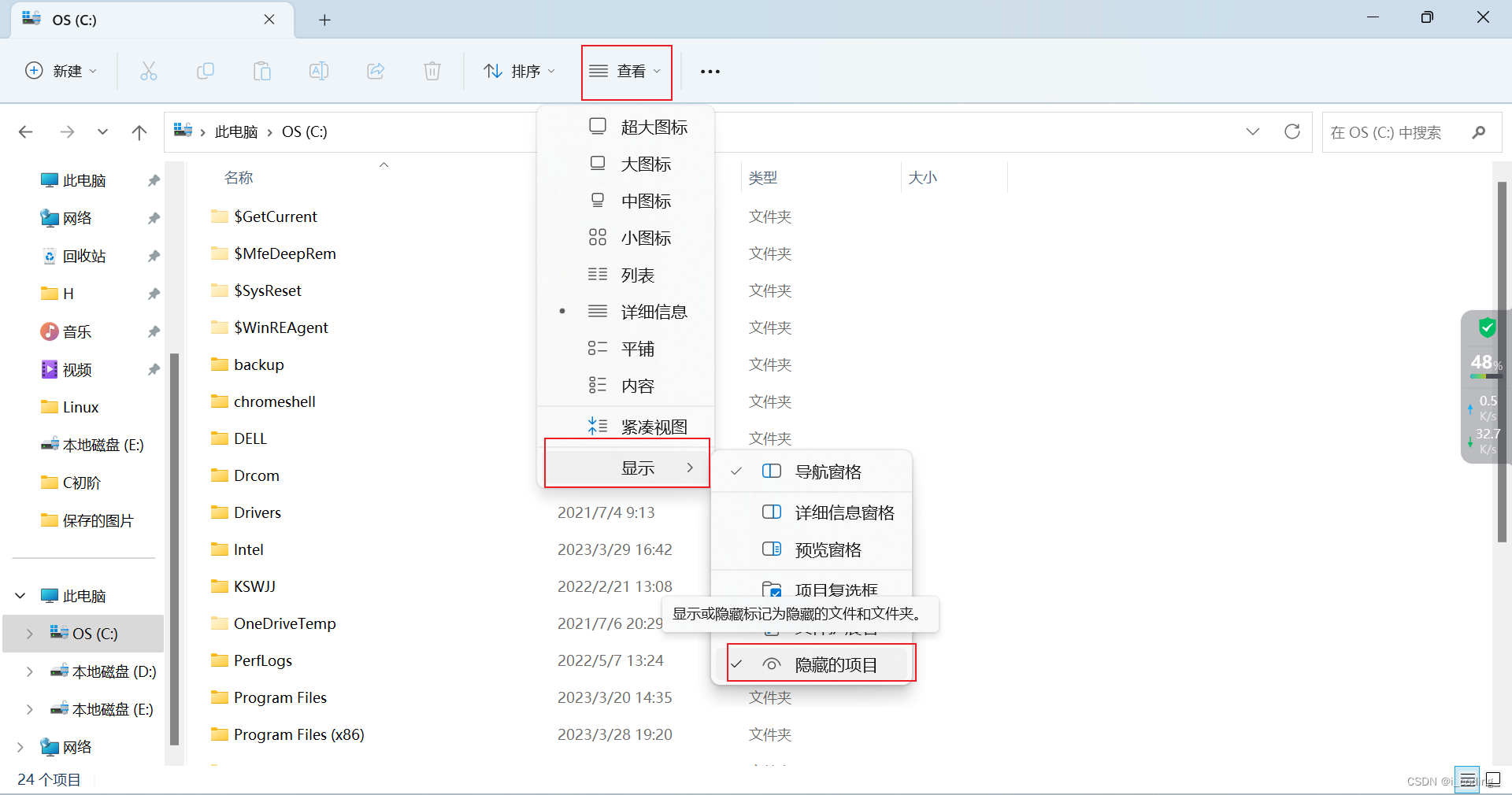Click the navigation pane vertical scrollbar
This screenshot has width=1512, height=795.
coord(174,549)
